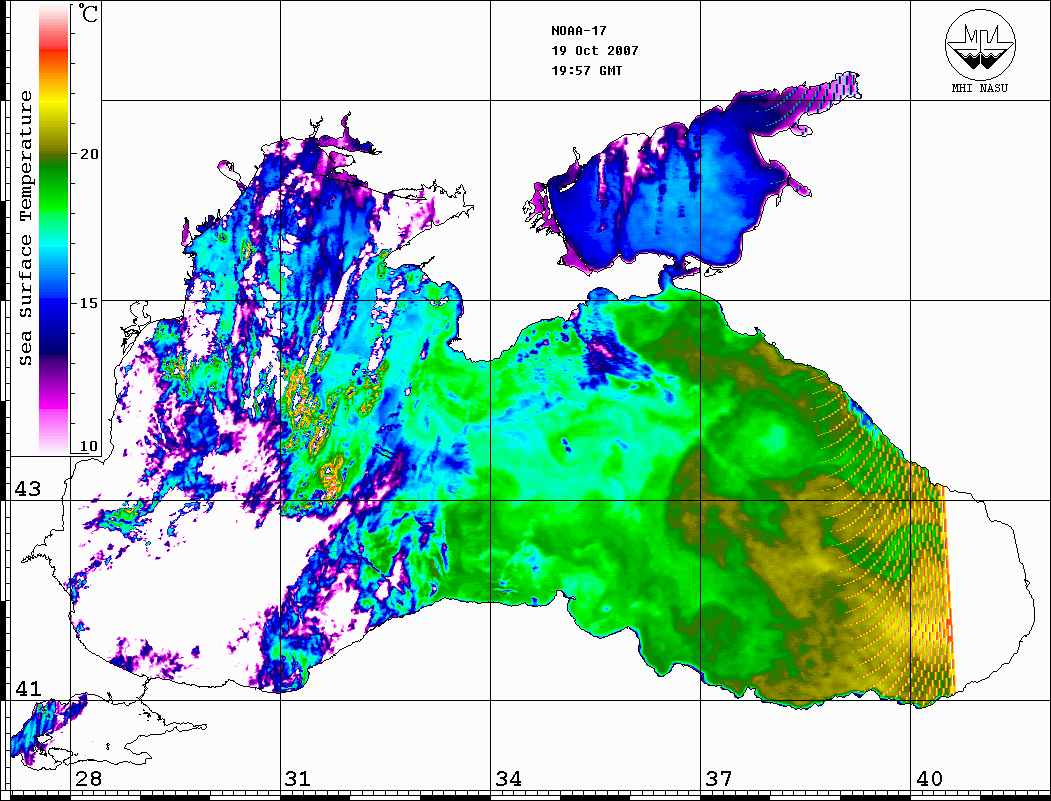The height and width of the screenshot is (801, 1051).
Task: Click the '19:57 GMT' time text
Action: (586, 71)
